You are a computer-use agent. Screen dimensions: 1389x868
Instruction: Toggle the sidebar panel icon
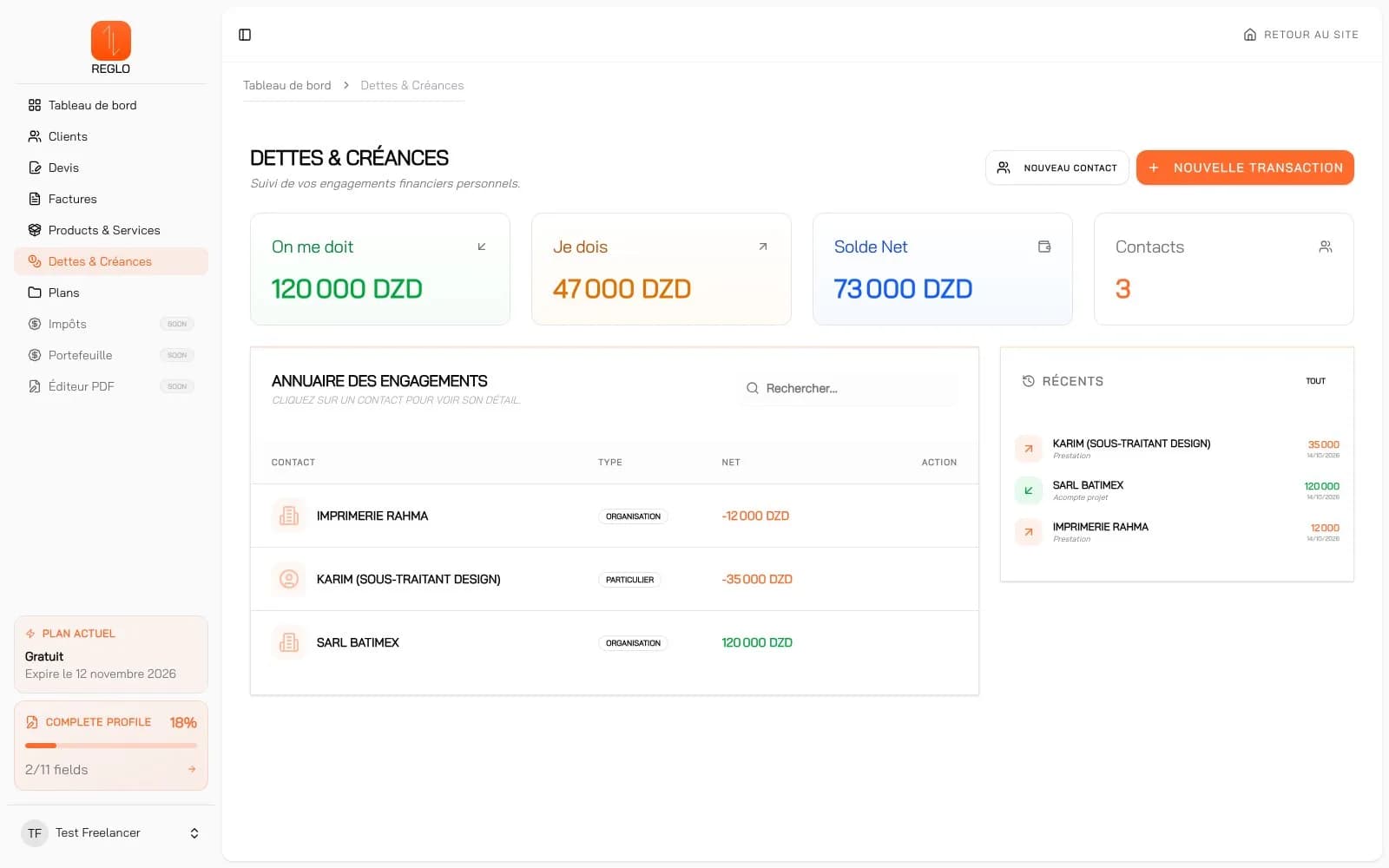click(245, 35)
